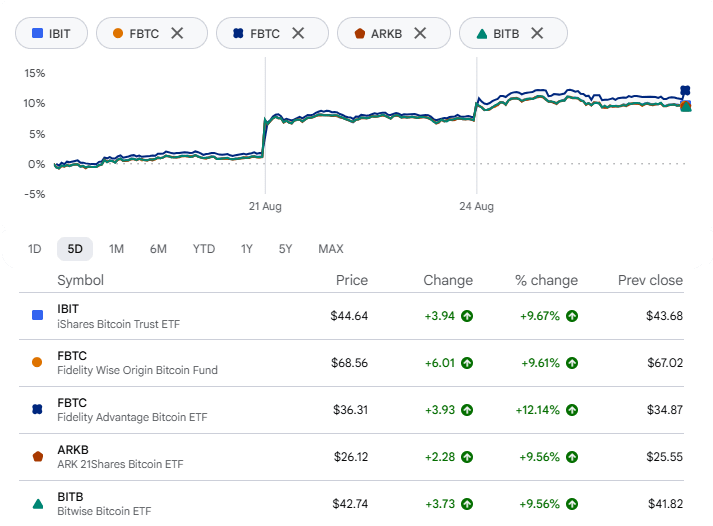Remove the dark-blue FBTC comparison chip
The height and width of the screenshot is (526, 713).
click(298, 33)
